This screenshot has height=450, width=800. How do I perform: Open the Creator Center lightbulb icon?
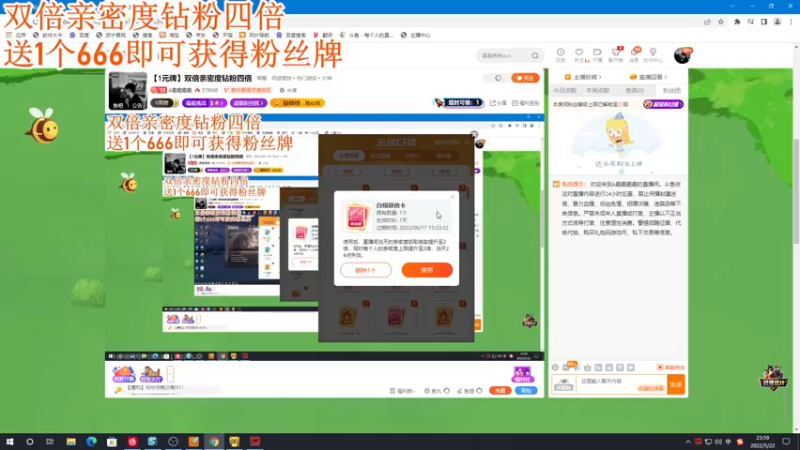(653, 55)
